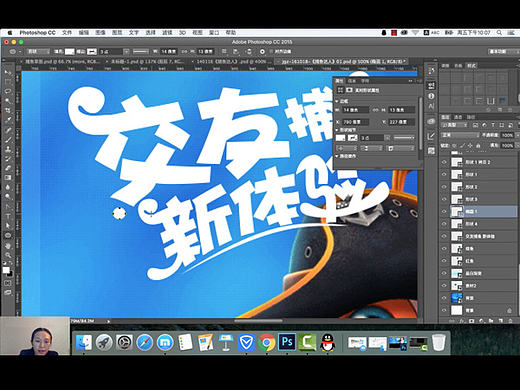
Task: Switch to the 字符 tab in Properties panel
Action: (365, 81)
